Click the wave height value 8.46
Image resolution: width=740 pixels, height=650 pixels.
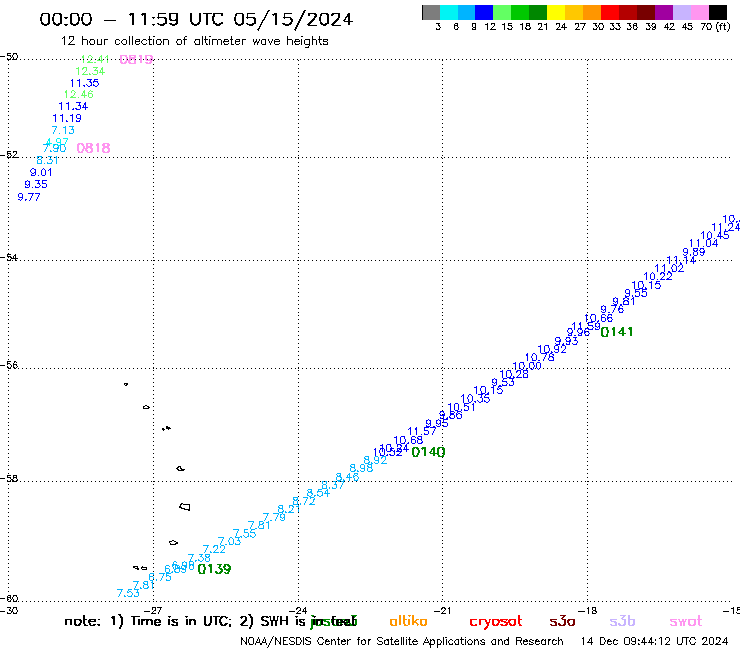pos(347,477)
